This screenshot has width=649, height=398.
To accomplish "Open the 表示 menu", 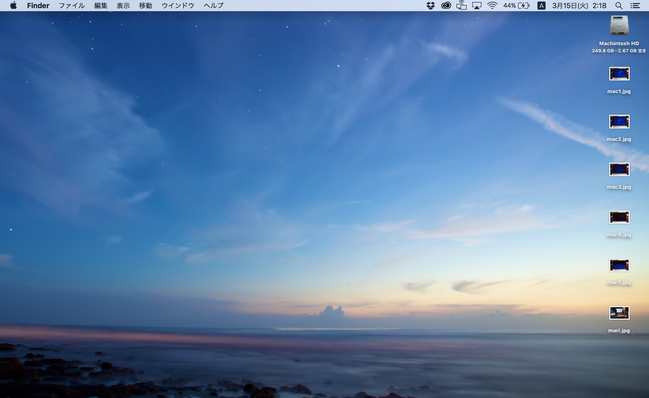I will pyautogui.click(x=123, y=5).
